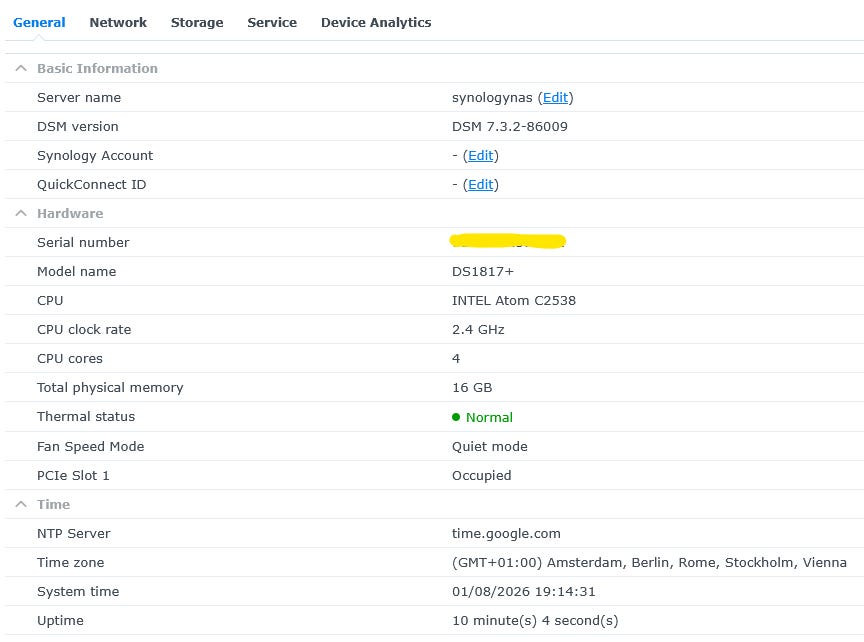This screenshot has height=642, width=864.
Task: Click the Time zone label
Action: 71,563
